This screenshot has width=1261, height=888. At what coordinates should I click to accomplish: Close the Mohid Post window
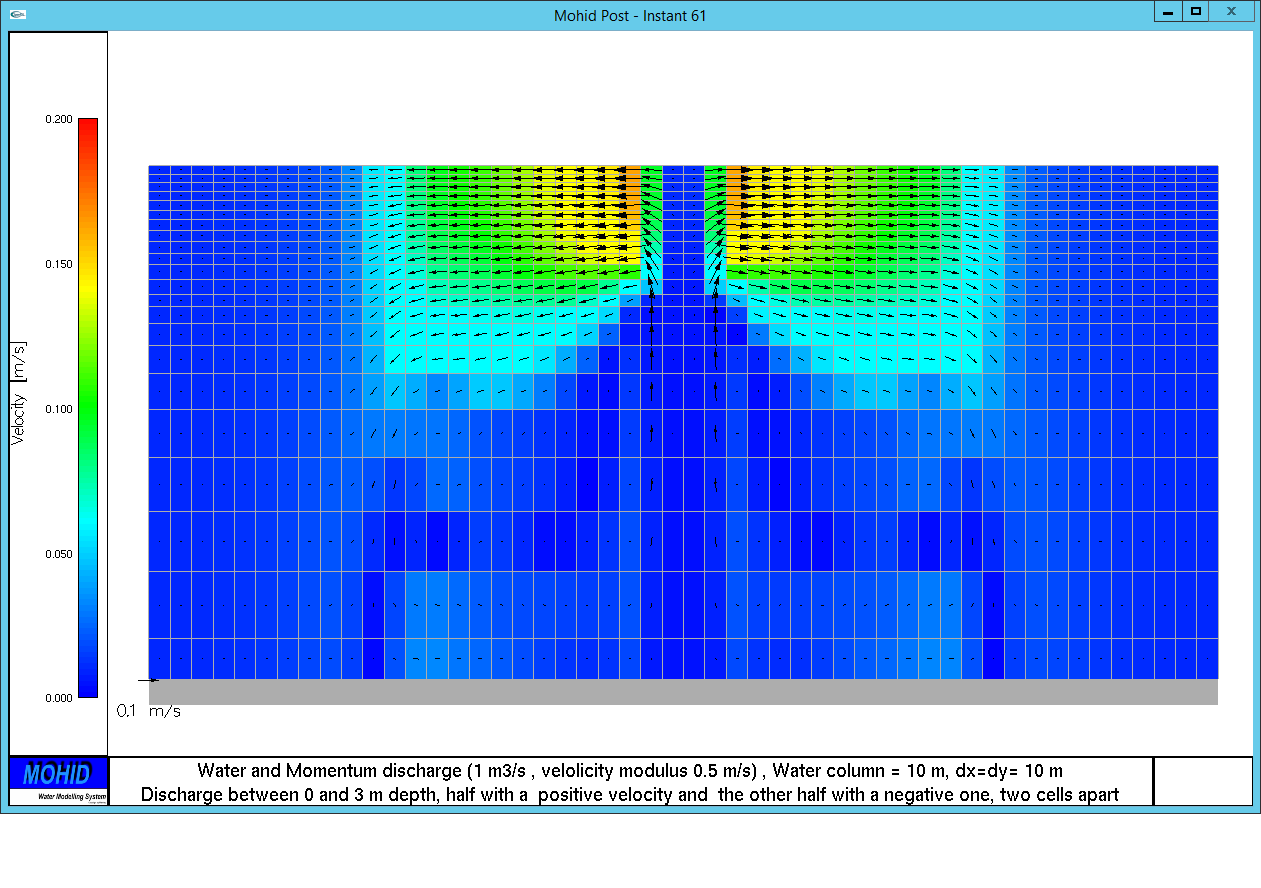tap(1232, 12)
